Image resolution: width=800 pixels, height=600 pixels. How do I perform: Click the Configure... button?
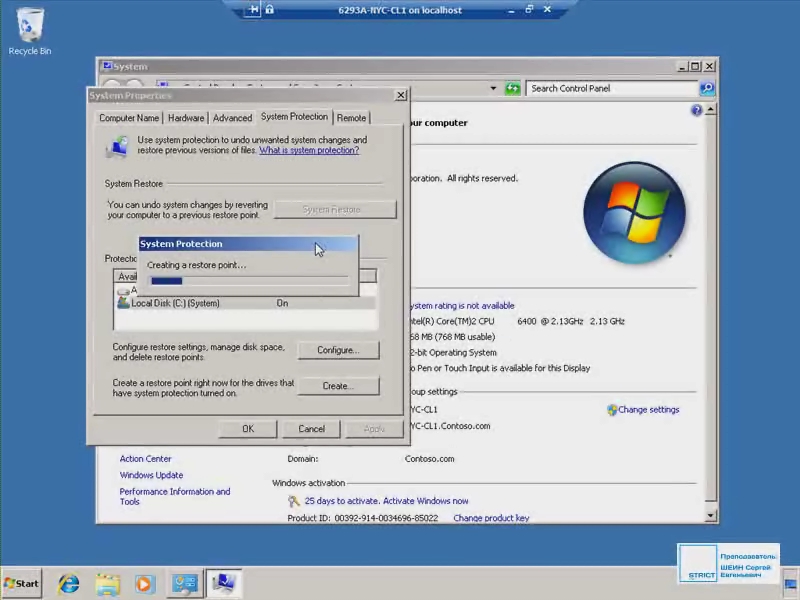tap(337, 350)
